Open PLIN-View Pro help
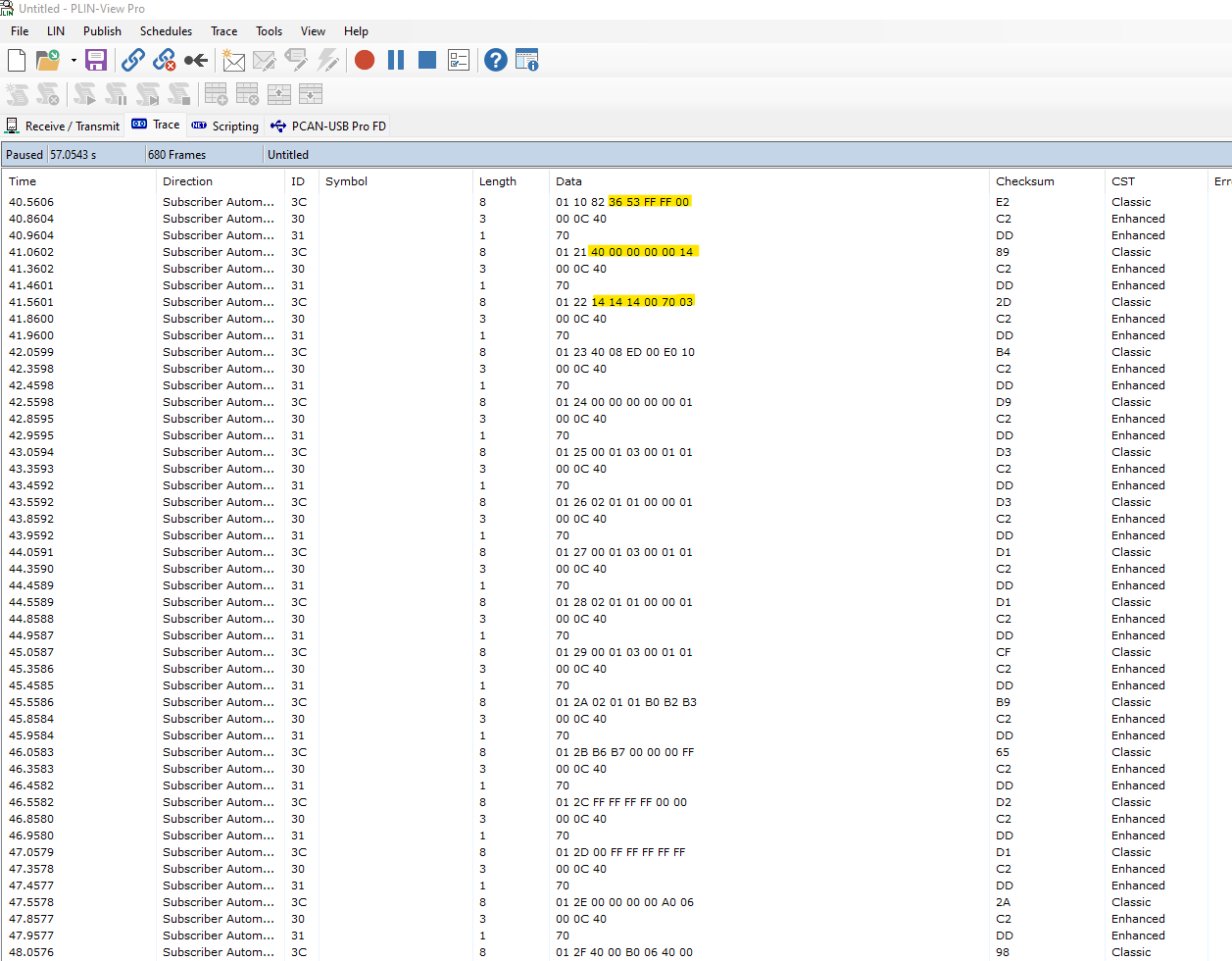 point(495,60)
